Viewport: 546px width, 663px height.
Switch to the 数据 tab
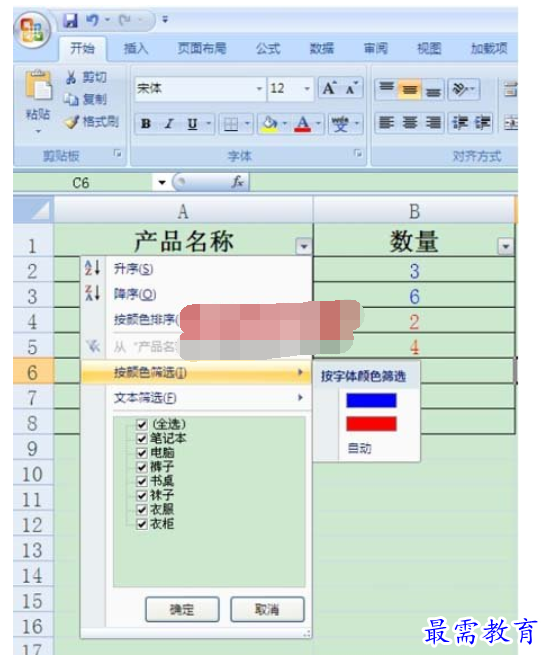(322, 49)
